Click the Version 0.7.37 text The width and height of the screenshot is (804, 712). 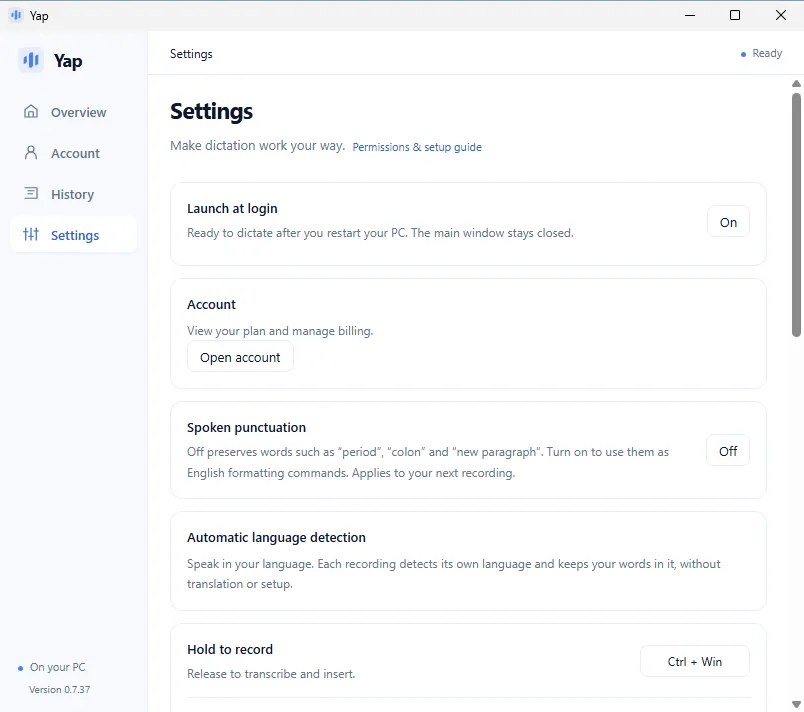(x=59, y=689)
